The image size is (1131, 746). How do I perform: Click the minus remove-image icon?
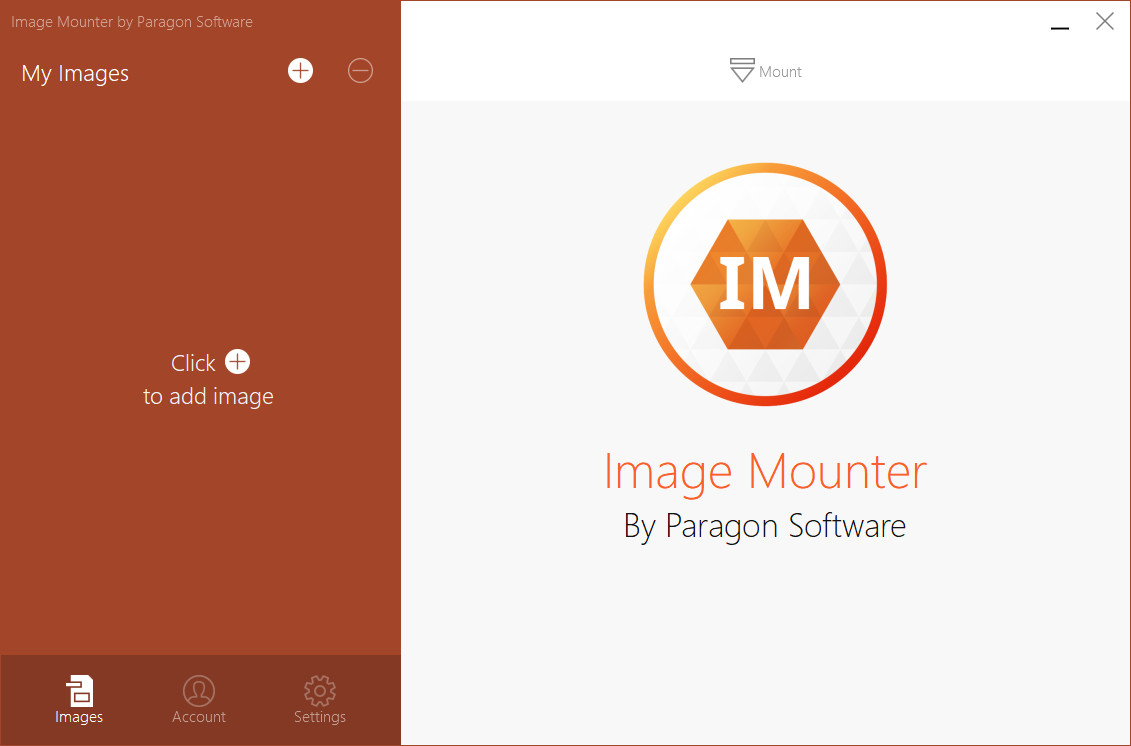coord(360,71)
